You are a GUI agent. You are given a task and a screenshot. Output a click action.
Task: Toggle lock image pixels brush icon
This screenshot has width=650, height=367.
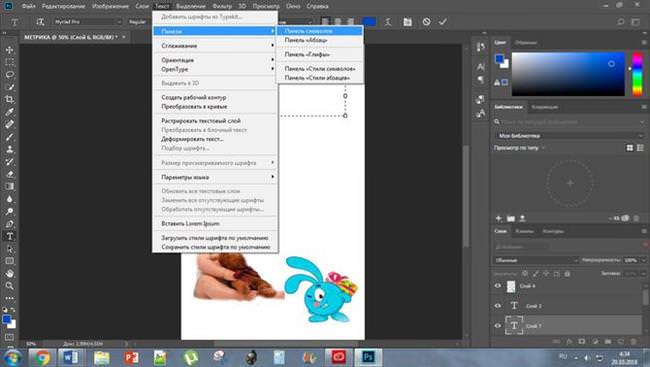pyautogui.click(x=536, y=274)
